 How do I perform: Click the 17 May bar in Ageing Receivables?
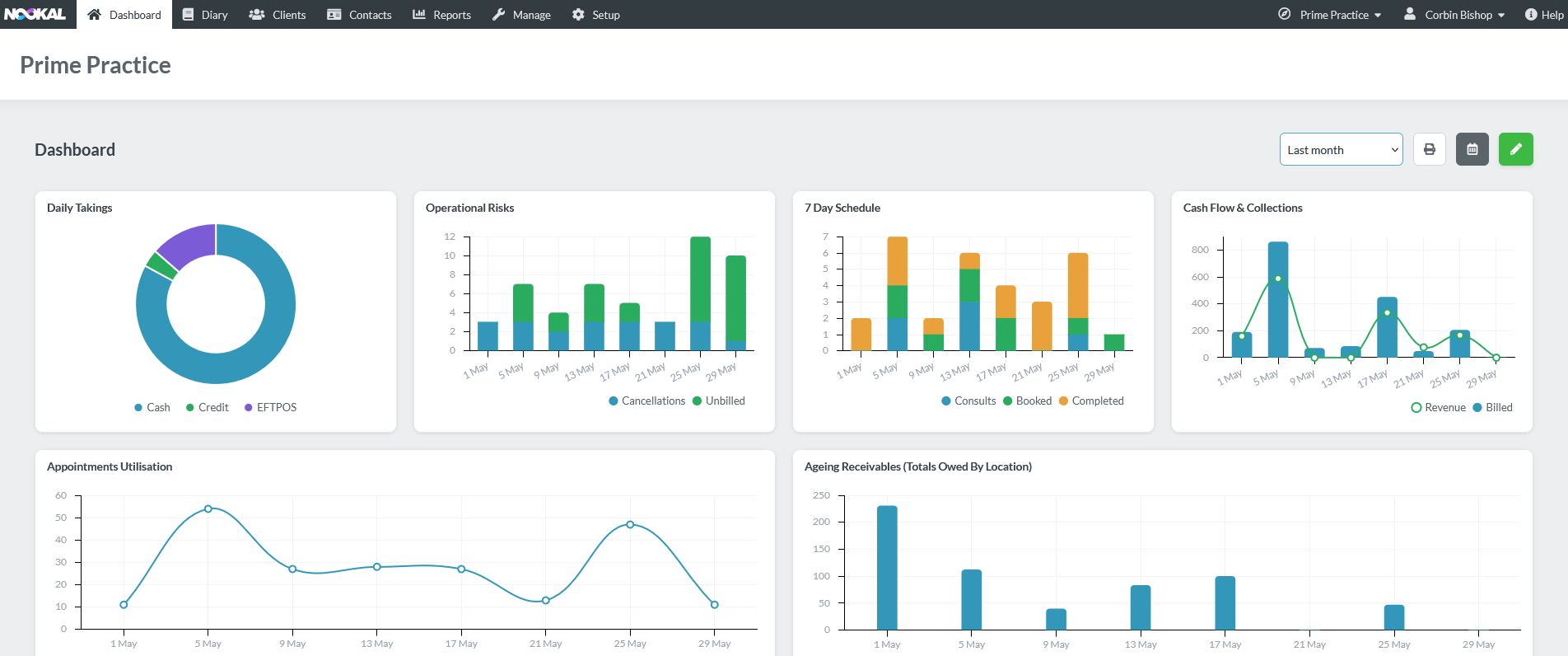tap(1225, 603)
